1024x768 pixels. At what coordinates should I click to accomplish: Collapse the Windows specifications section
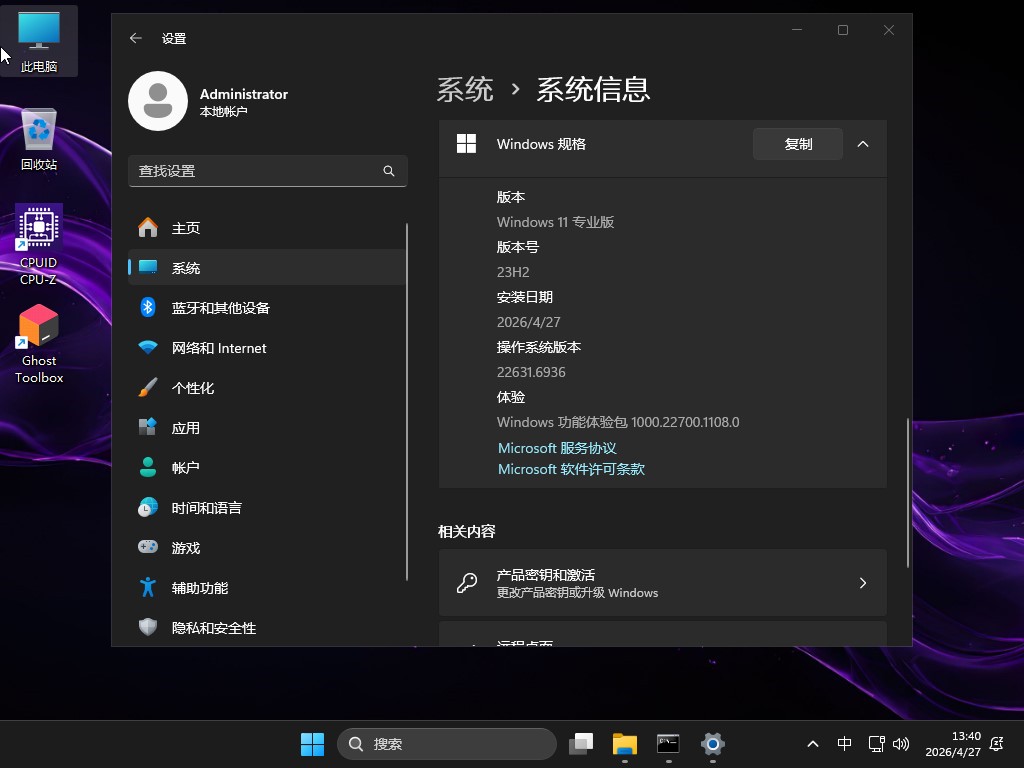click(863, 144)
